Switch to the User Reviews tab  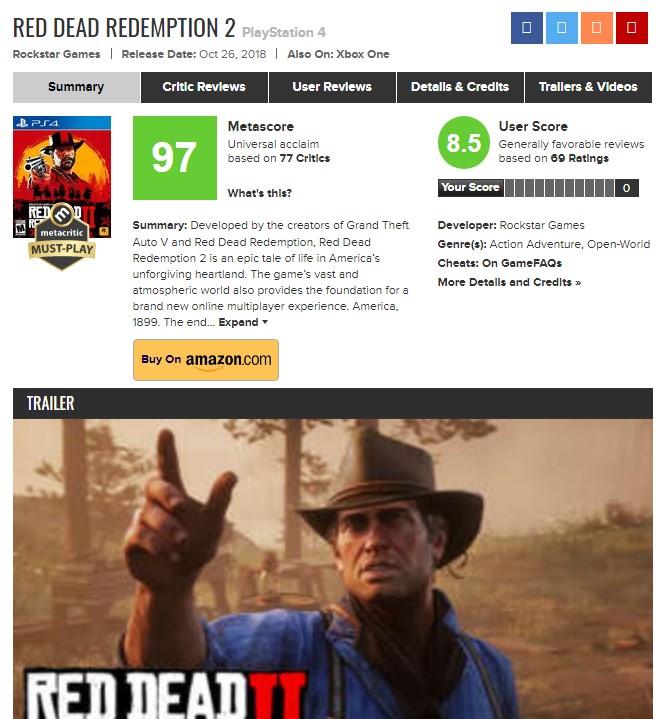point(332,87)
